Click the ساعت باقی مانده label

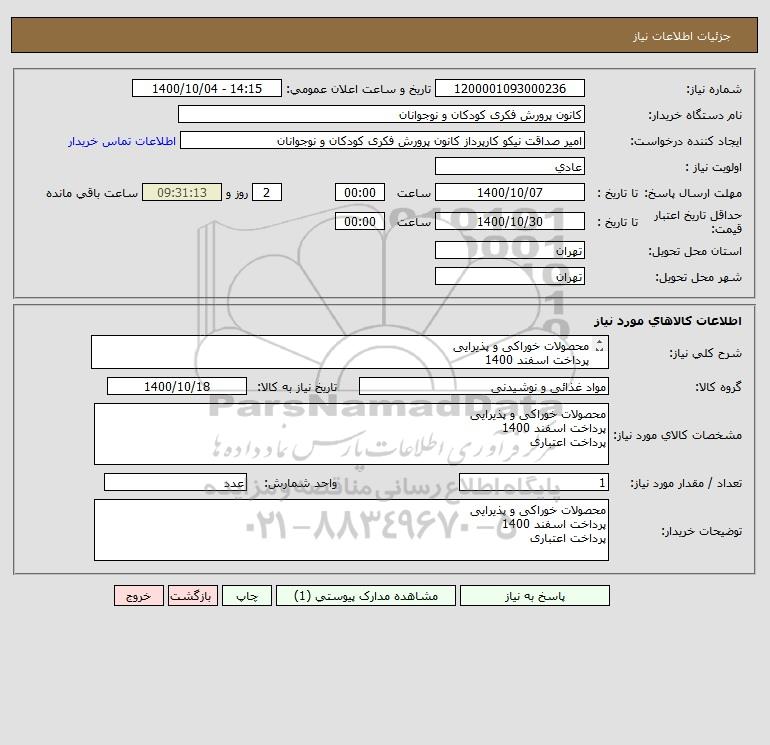(92, 193)
